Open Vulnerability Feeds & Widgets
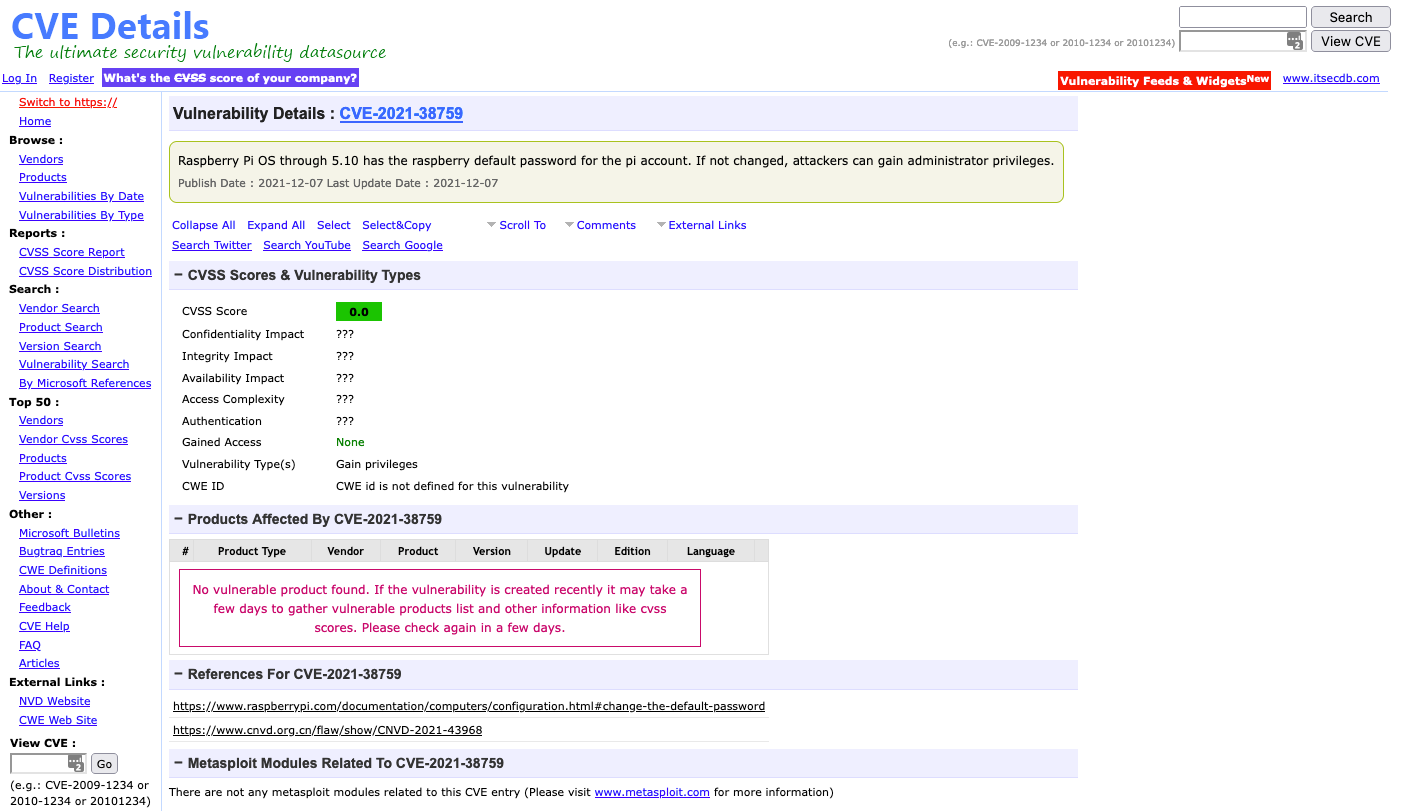The height and width of the screenshot is (811, 1414). click(1164, 81)
